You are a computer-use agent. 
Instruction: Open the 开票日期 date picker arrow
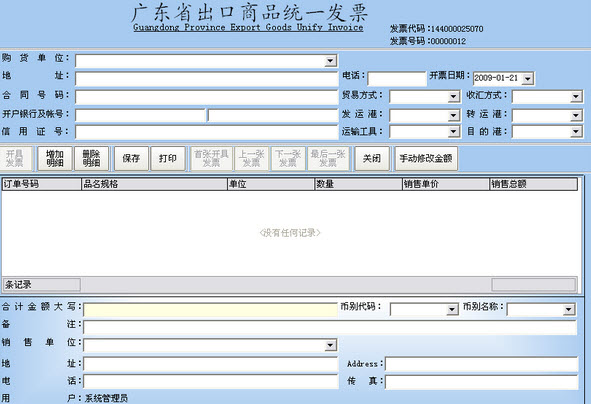[528, 78]
